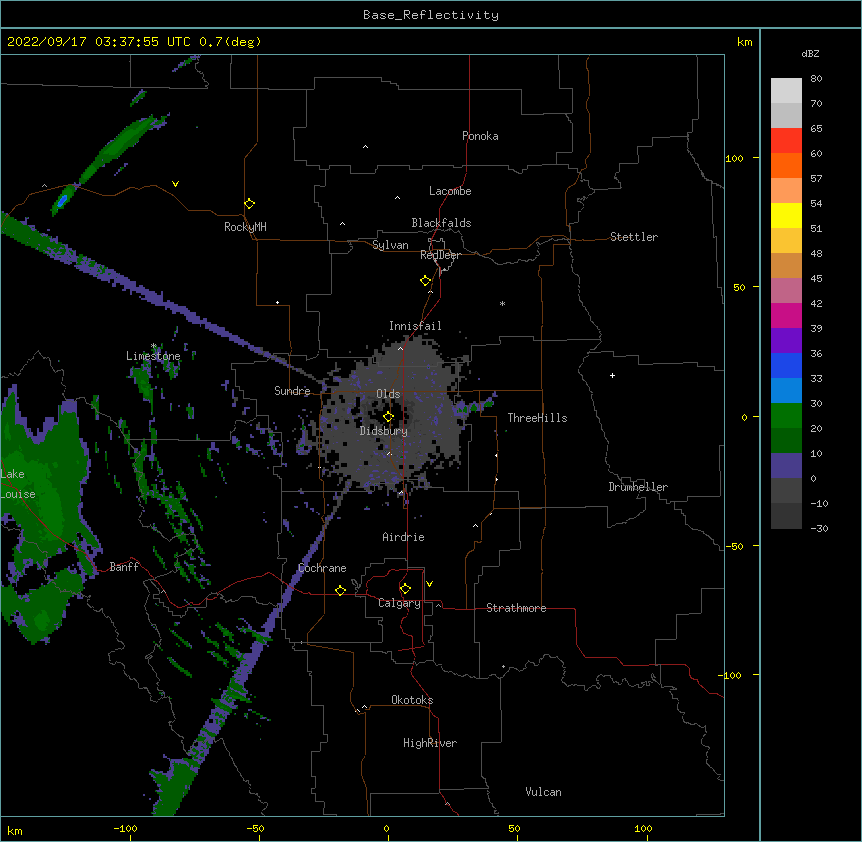Click the Blackfalds town label
The image size is (862, 842).
pyautogui.click(x=441, y=223)
